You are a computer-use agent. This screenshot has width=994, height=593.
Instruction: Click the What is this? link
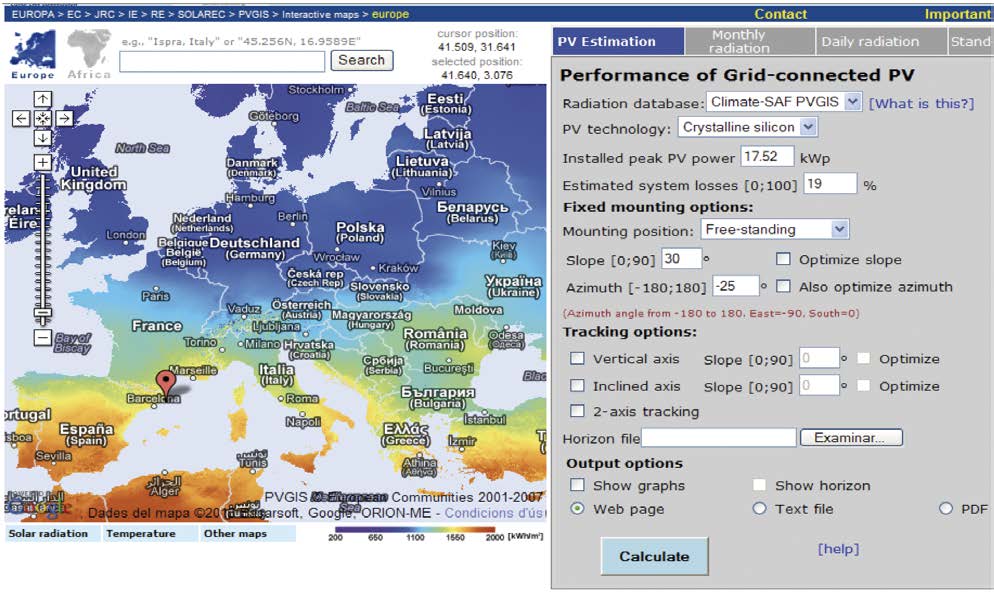920,103
